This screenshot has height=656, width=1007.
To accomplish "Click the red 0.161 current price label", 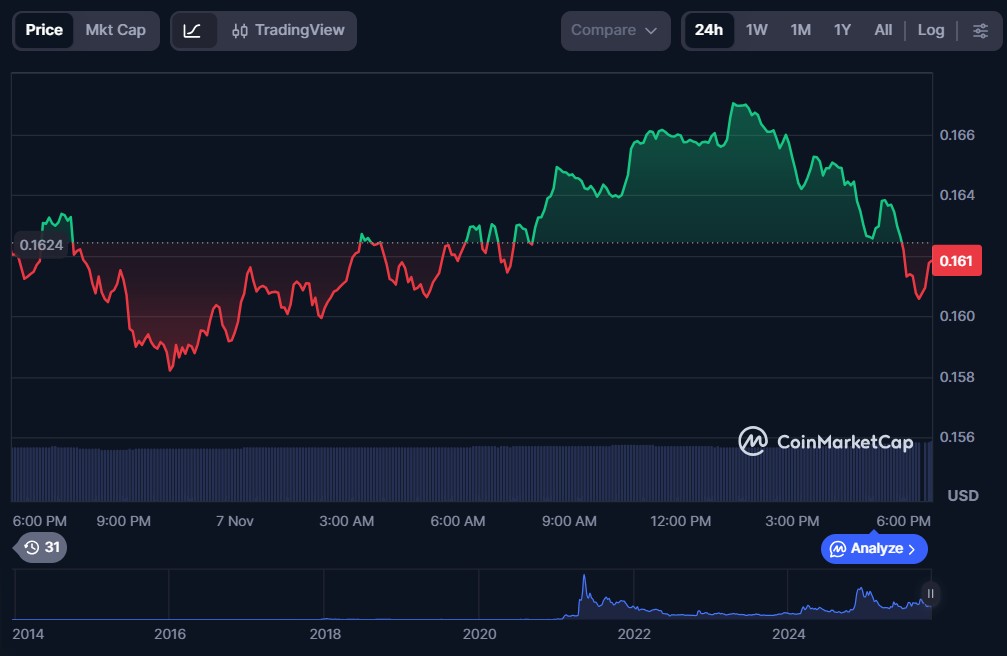I will [956, 261].
